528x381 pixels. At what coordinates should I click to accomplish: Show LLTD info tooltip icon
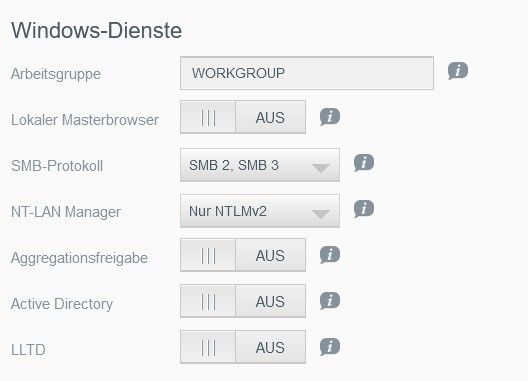(x=330, y=347)
